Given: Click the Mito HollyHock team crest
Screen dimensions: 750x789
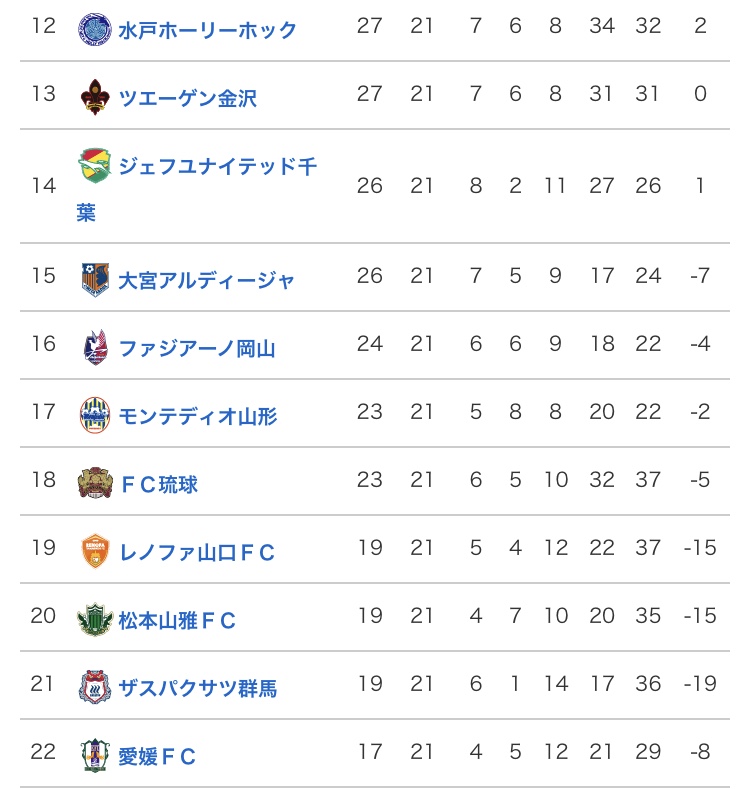Looking at the screenshot, I should point(95,29).
